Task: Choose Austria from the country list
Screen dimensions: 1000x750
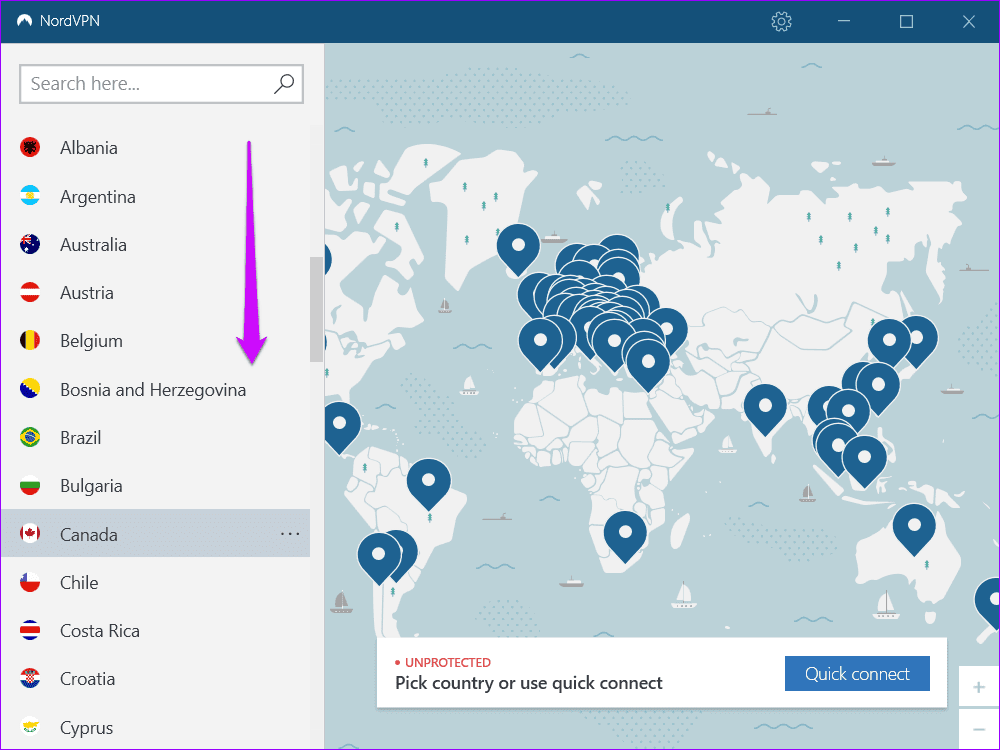Action: coord(155,293)
